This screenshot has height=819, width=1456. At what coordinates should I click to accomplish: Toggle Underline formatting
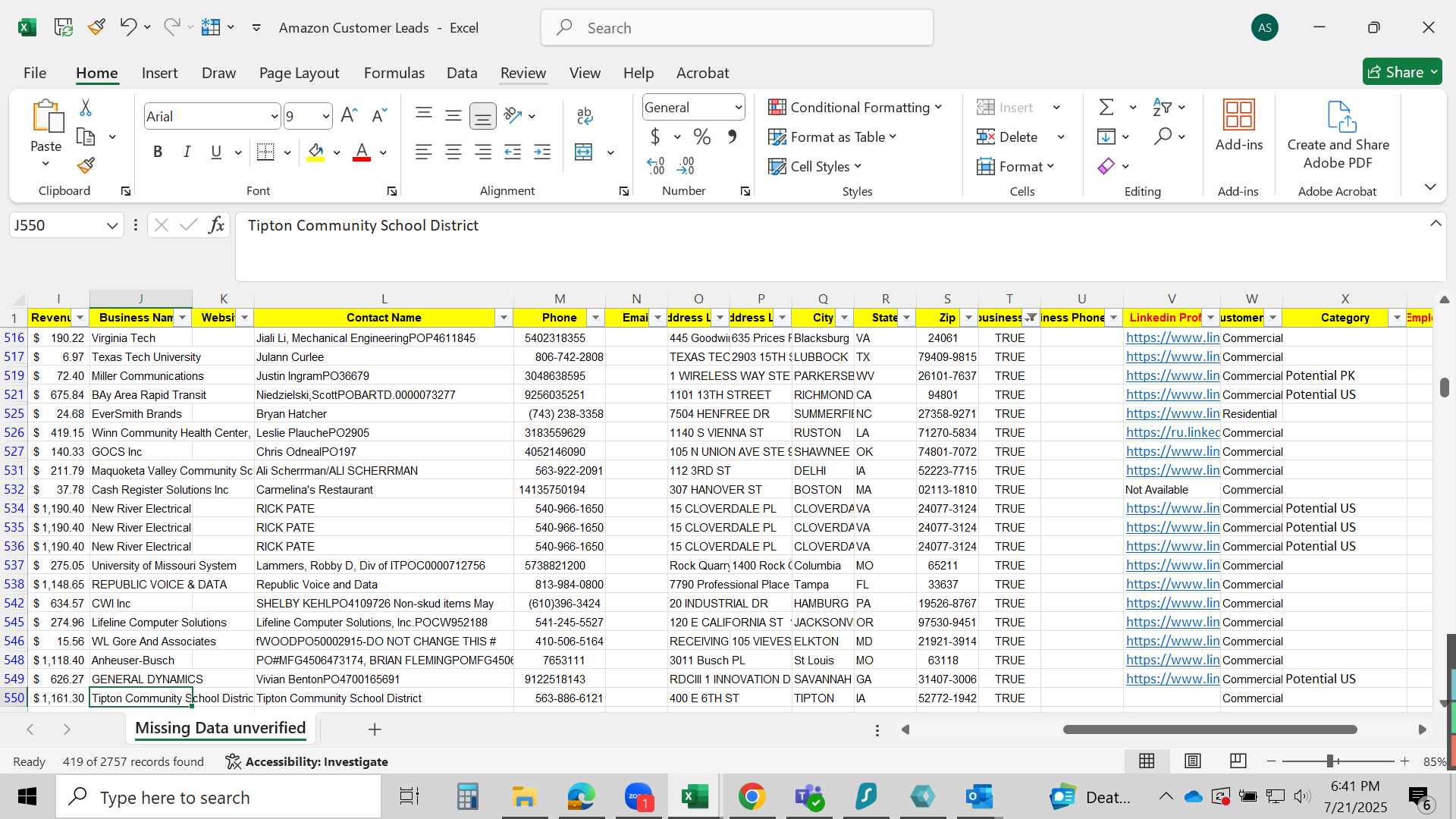pos(216,152)
